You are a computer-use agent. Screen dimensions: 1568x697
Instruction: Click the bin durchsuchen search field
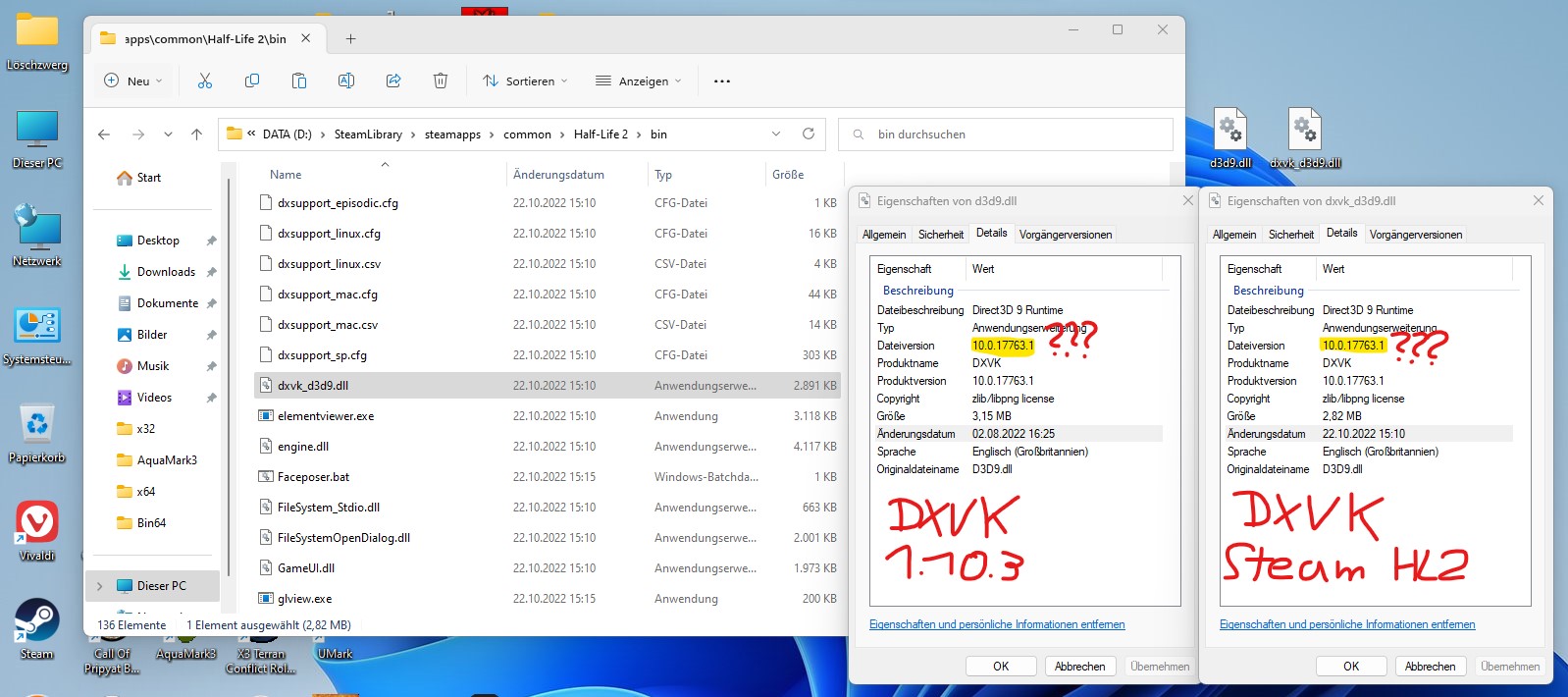[x=1006, y=134]
